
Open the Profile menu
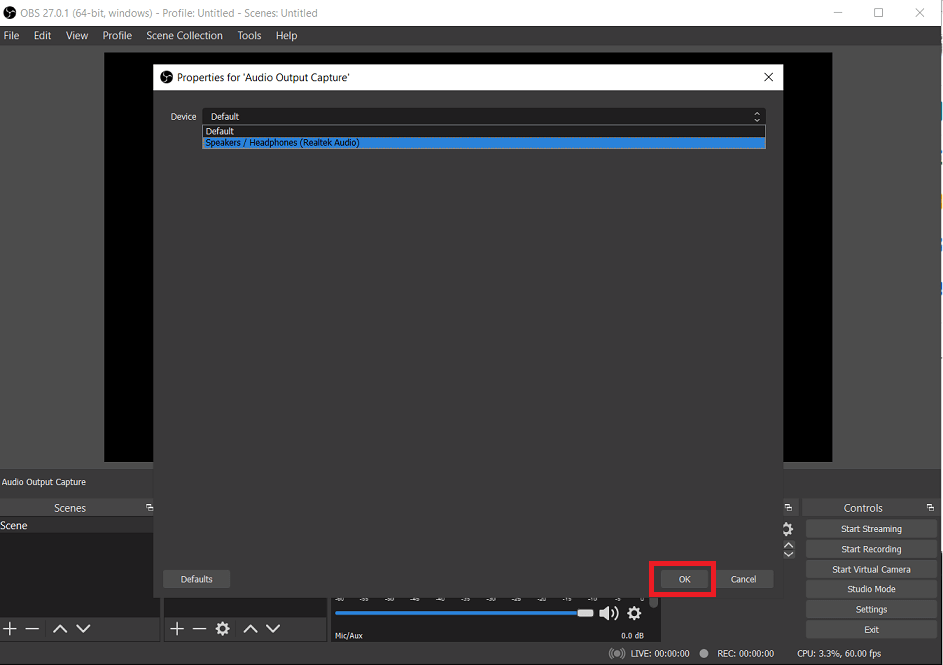[x=117, y=35]
